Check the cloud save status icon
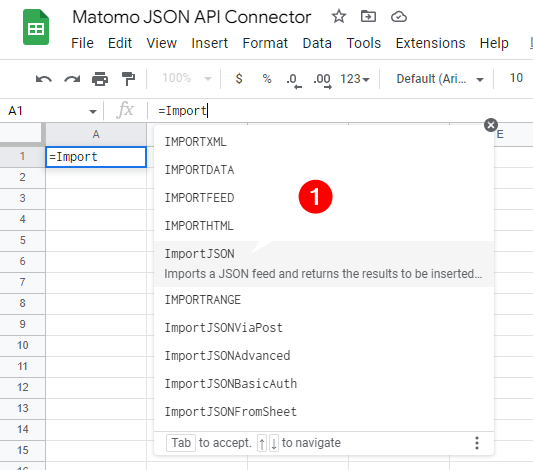This screenshot has width=533, height=470. [x=398, y=16]
